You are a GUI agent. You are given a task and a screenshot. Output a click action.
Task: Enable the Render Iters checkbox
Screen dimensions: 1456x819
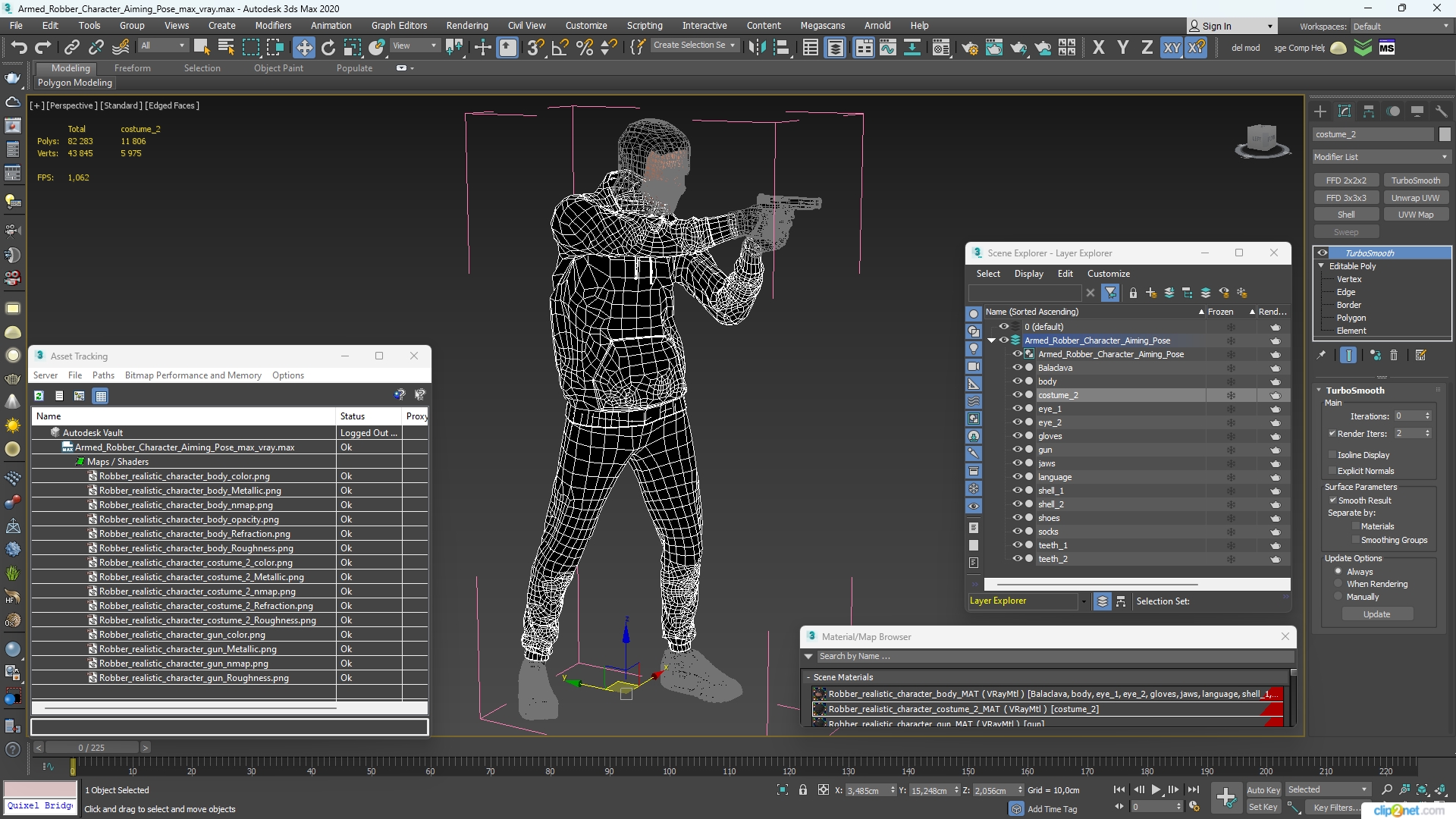coord(1332,434)
